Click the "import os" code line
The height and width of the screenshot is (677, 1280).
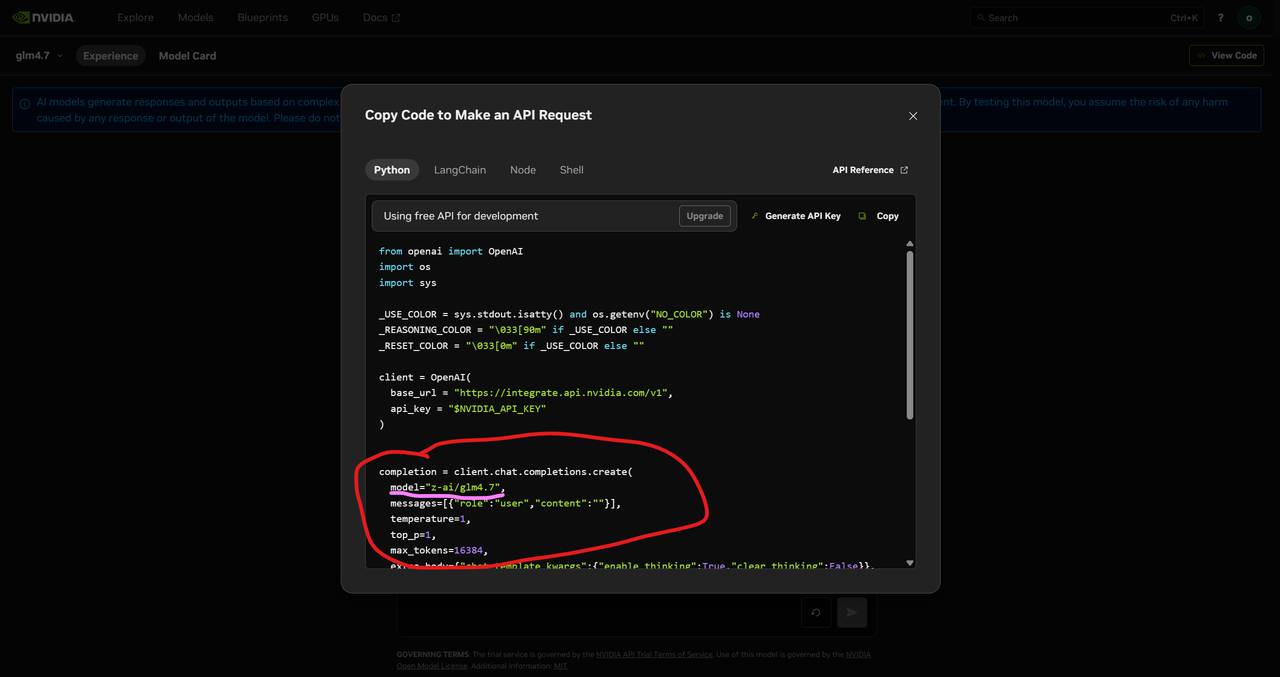coord(405,267)
